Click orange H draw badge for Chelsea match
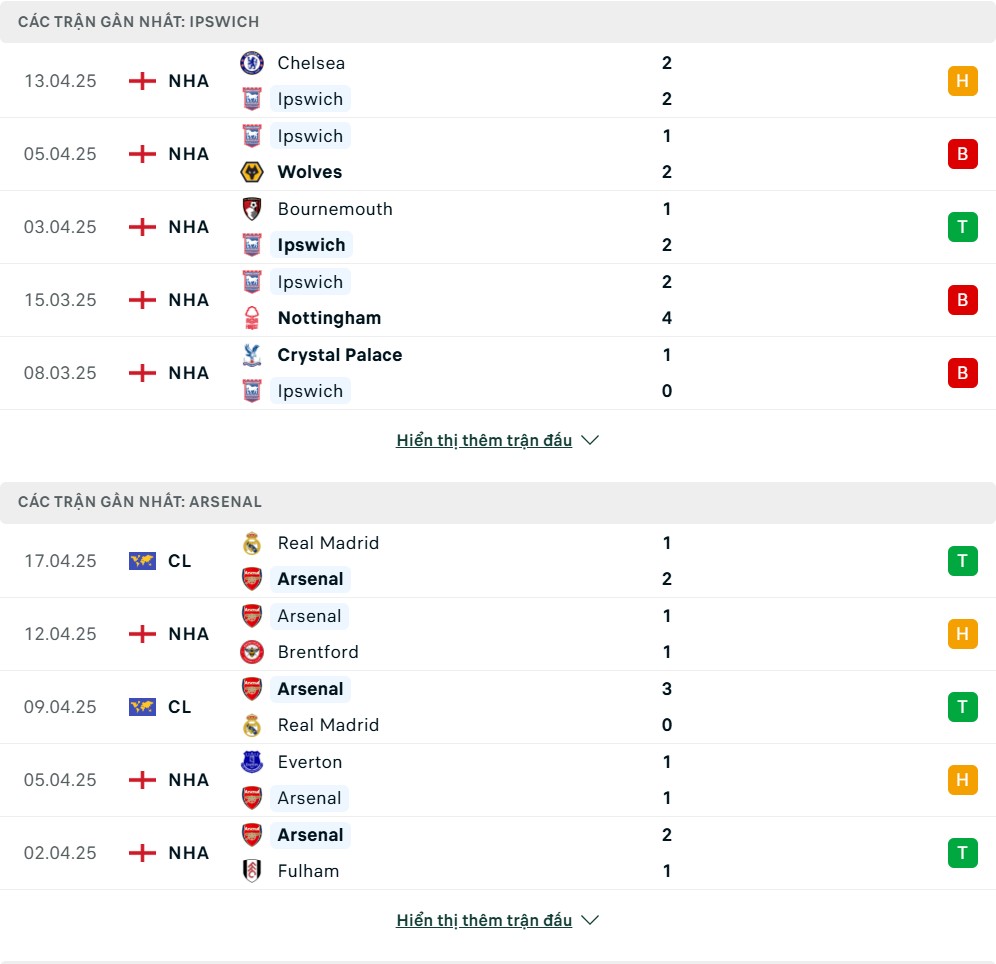Viewport: 996px width, 964px height. point(962,81)
